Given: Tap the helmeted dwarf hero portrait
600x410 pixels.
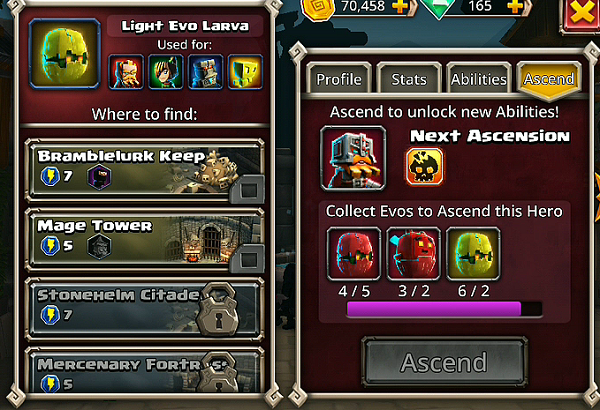Looking at the screenshot, I should pos(353,158).
